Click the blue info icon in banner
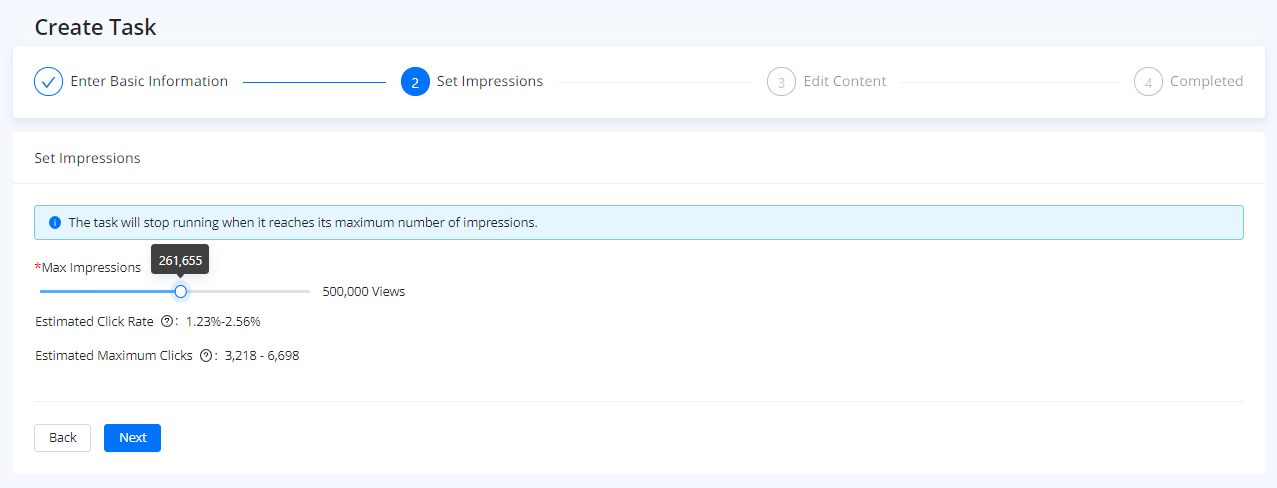The image size is (1277, 488). tap(55, 222)
